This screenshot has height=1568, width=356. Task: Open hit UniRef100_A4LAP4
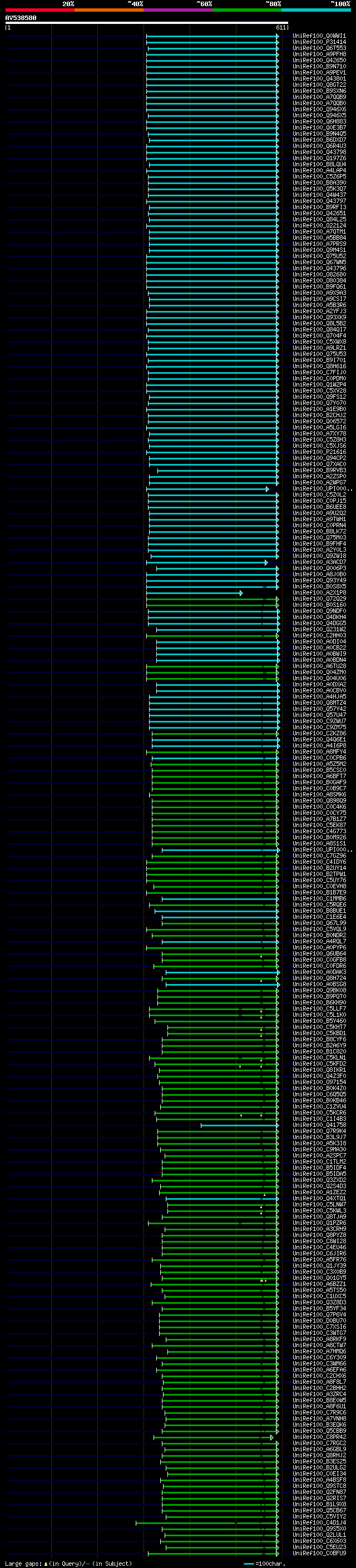pos(319,170)
